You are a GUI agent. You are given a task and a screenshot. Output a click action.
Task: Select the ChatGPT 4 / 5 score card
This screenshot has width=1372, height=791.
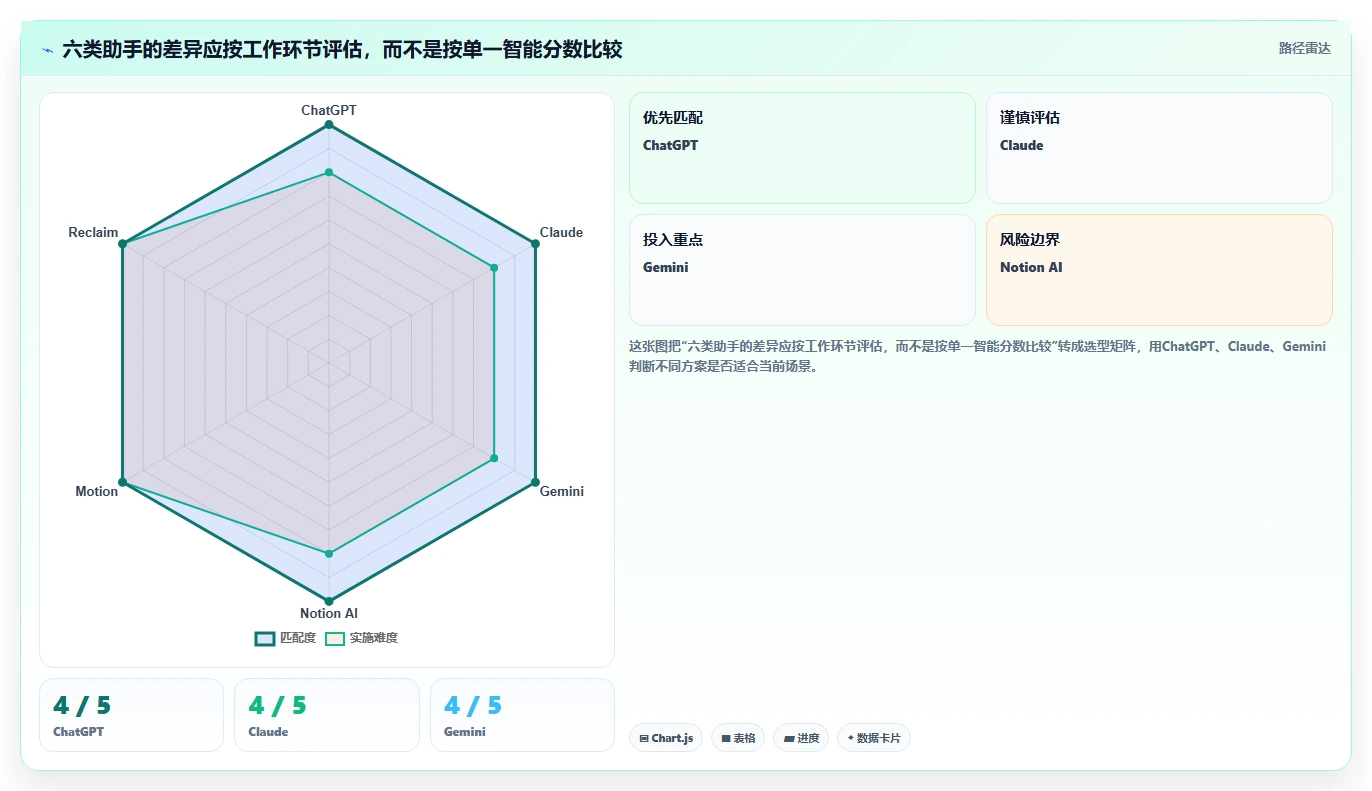tap(131, 715)
